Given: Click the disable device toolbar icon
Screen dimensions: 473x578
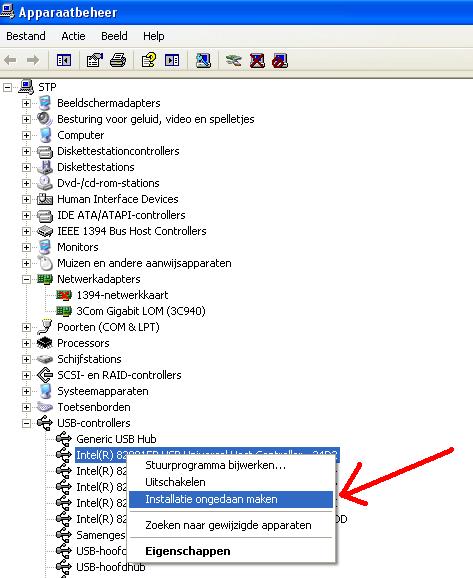Looking at the screenshot, I should (280, 60).
